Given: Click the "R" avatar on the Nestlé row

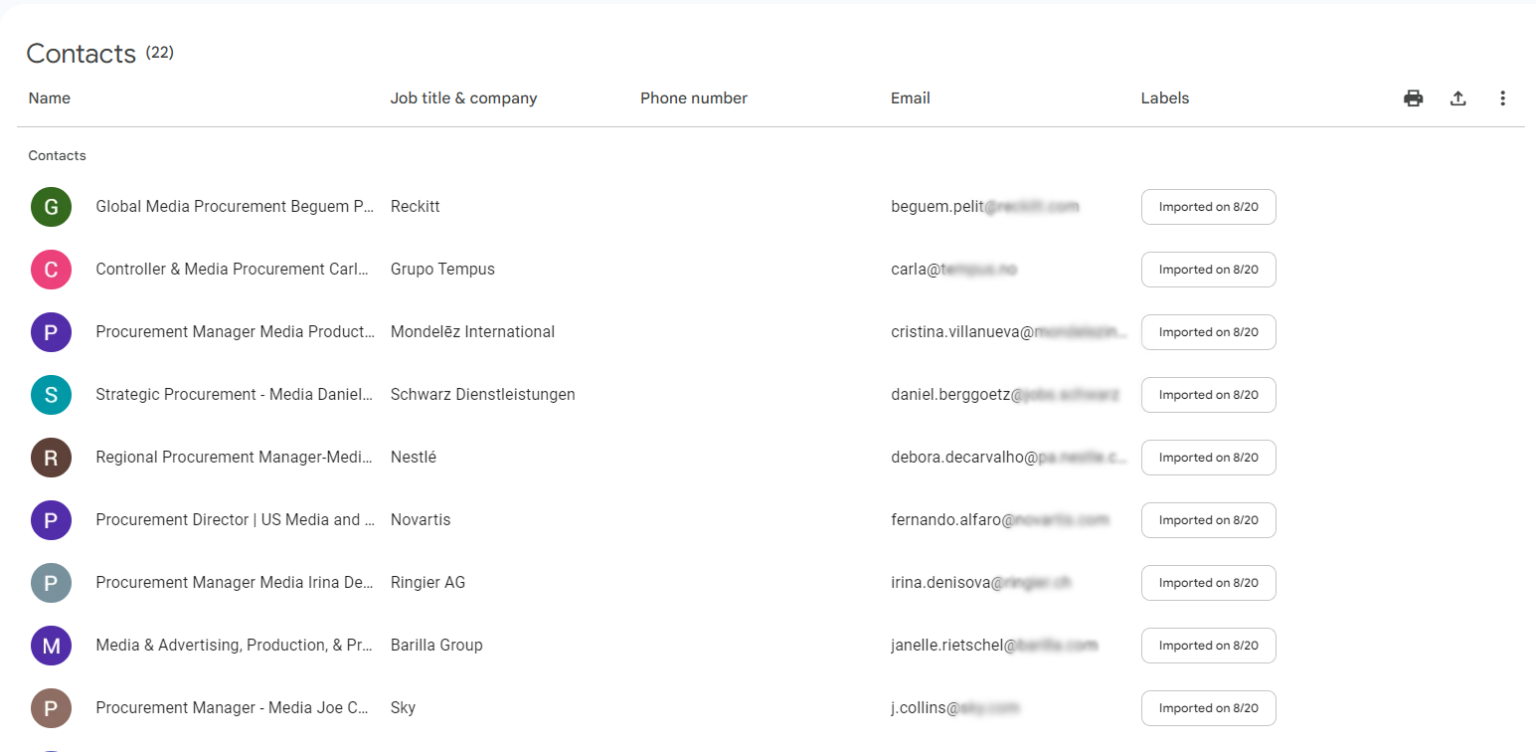Looking at the screenshot, I should [x=51, y=457].
